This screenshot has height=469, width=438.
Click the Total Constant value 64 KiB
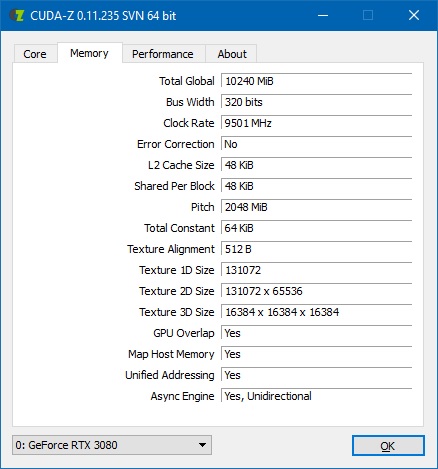(317, 228)
